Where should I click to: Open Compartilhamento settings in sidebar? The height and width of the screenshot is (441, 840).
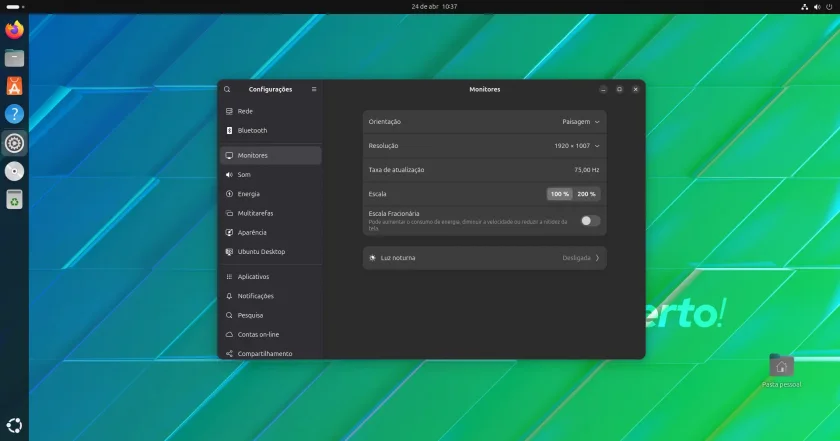point(271,354)
